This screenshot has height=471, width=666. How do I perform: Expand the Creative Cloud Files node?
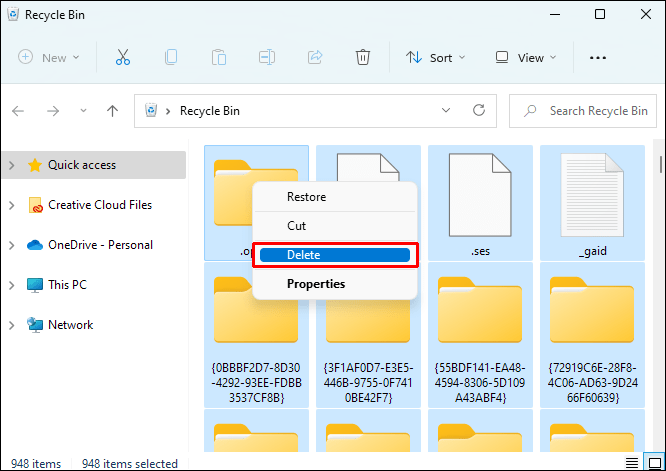12,205
